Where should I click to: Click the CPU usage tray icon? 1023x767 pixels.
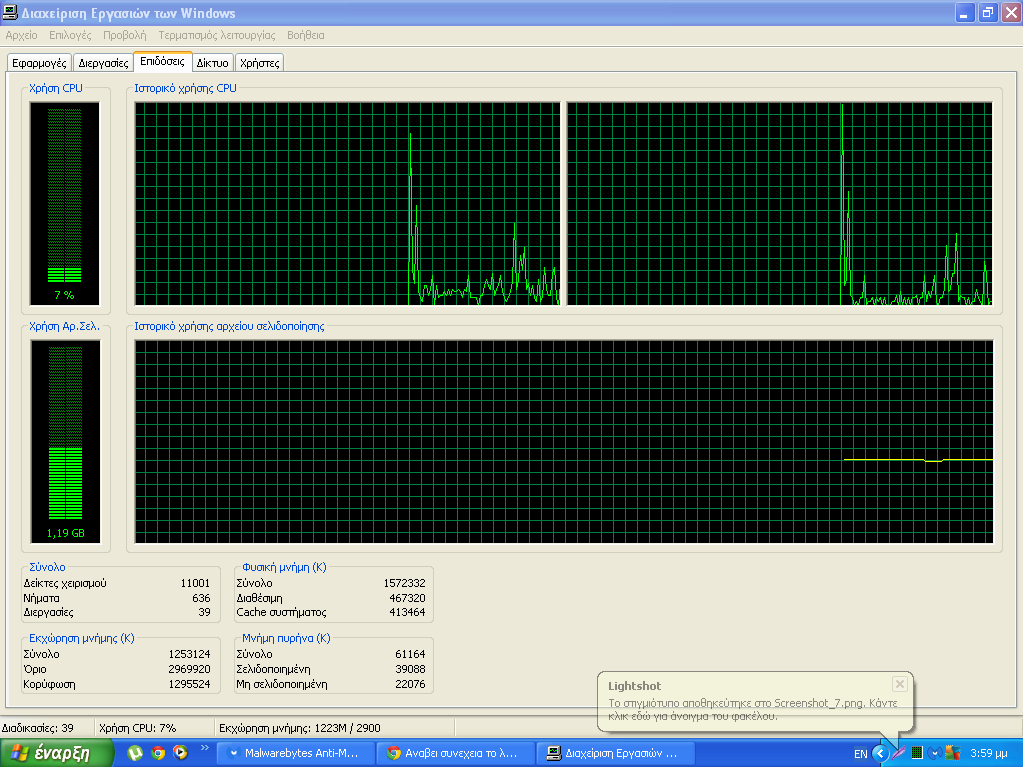pos(917,753)
